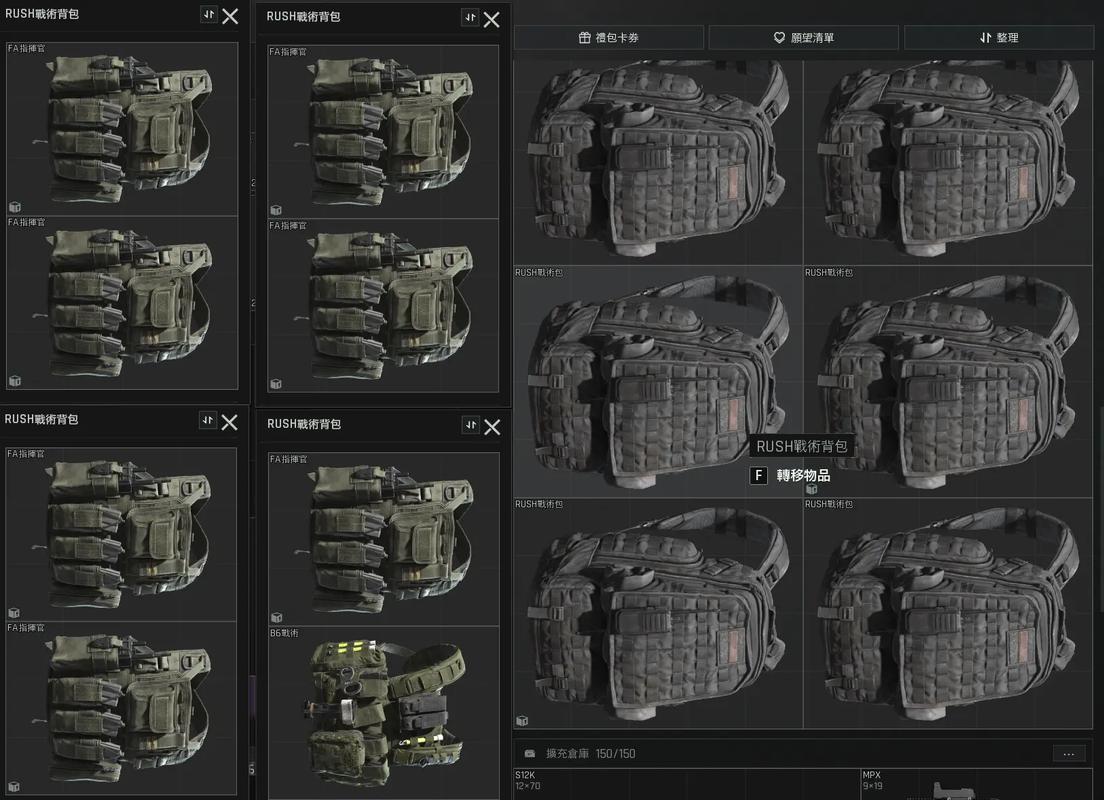Open the three-dot menu beside 擴充倉庫
This screenshot has width=1104, height=800.
click(x=1068, y=754)
